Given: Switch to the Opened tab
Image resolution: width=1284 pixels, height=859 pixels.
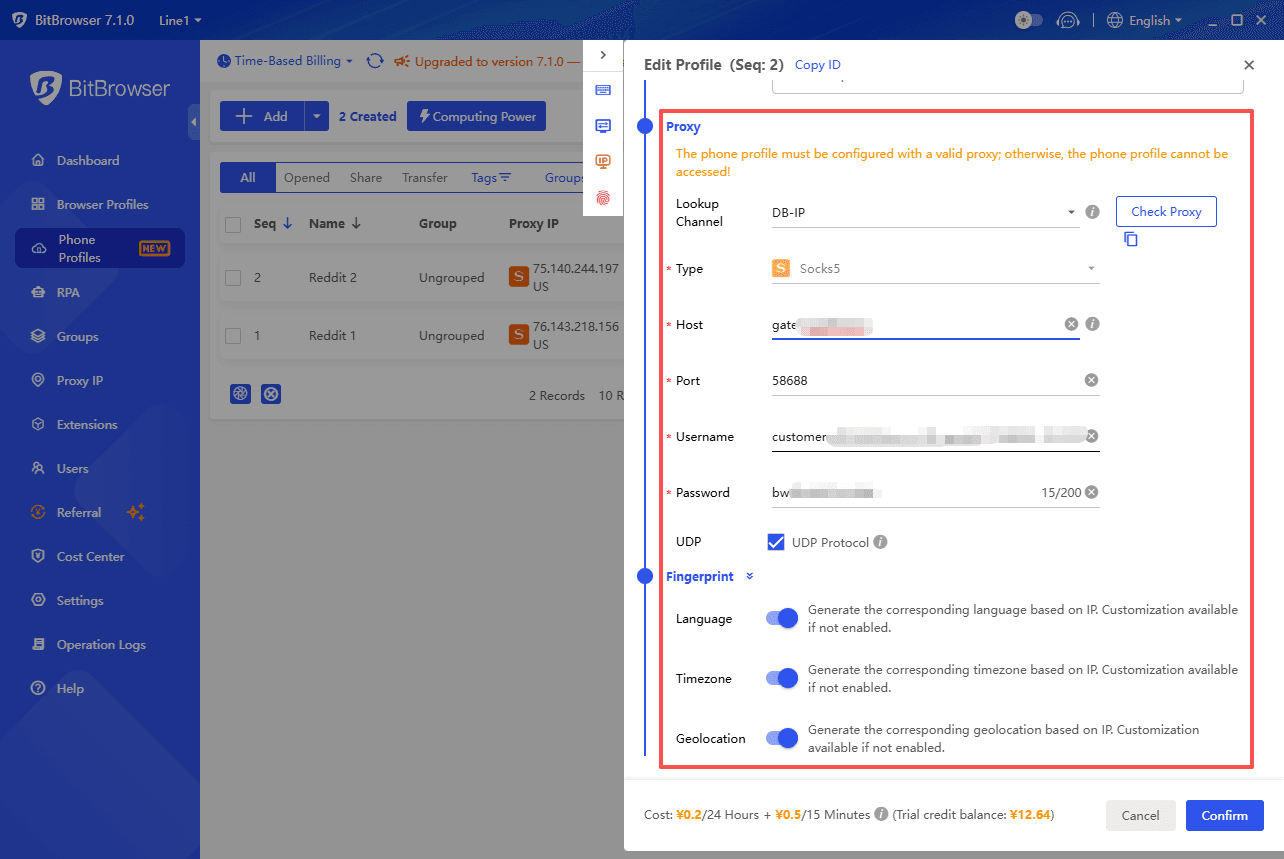Looking at the screenshot, I should pos(306,177).
